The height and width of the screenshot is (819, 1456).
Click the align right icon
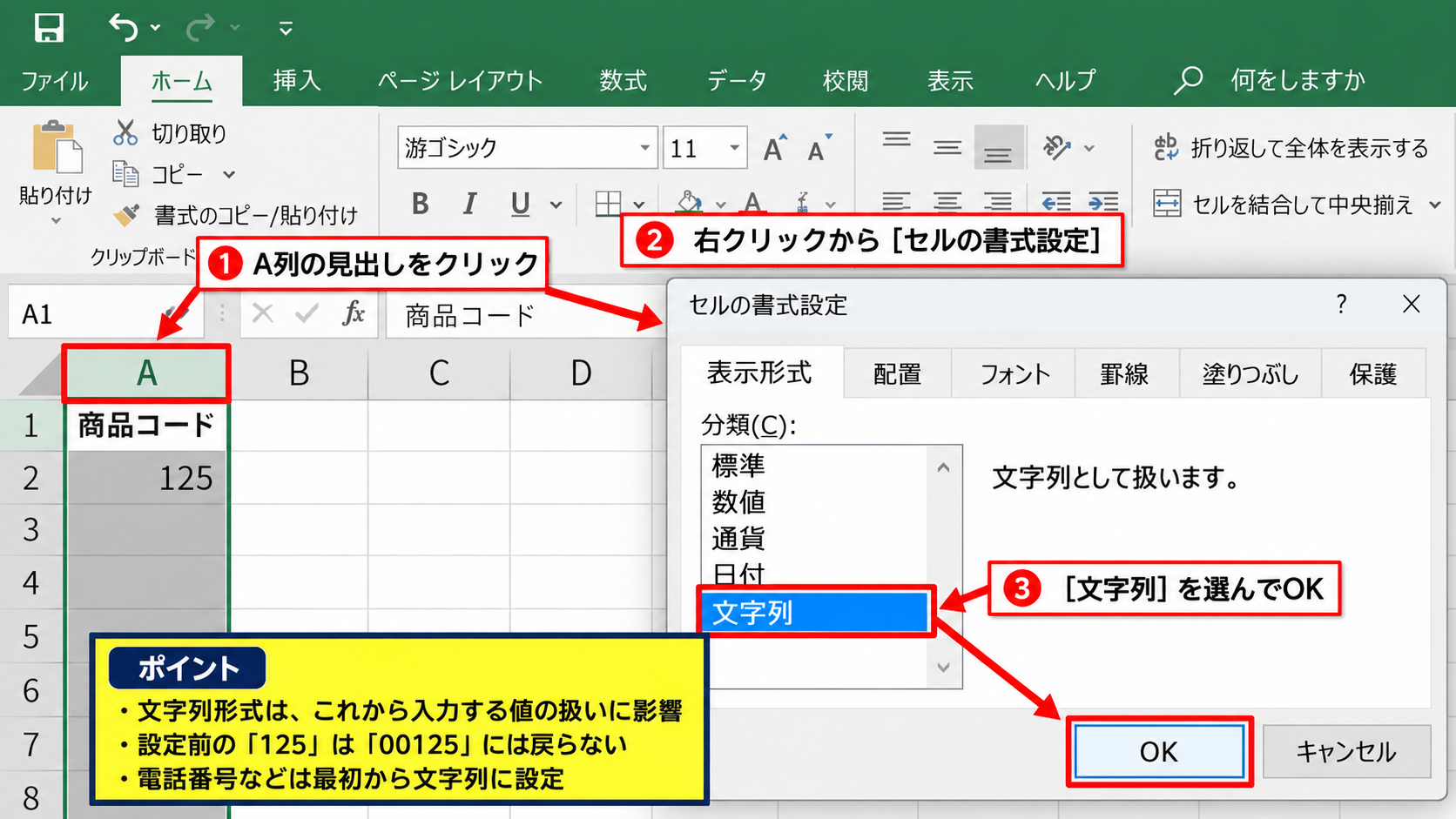(x=998, y=203)
